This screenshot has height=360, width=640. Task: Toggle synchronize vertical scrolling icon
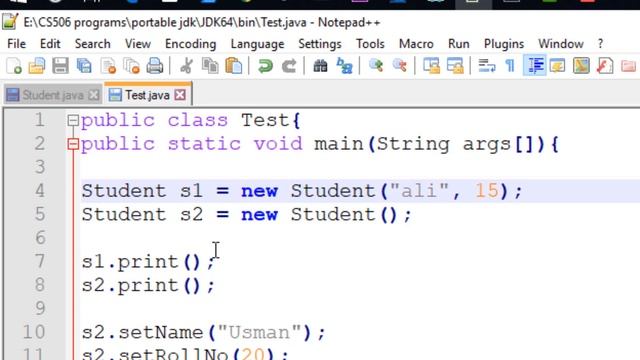pos(431,66)
